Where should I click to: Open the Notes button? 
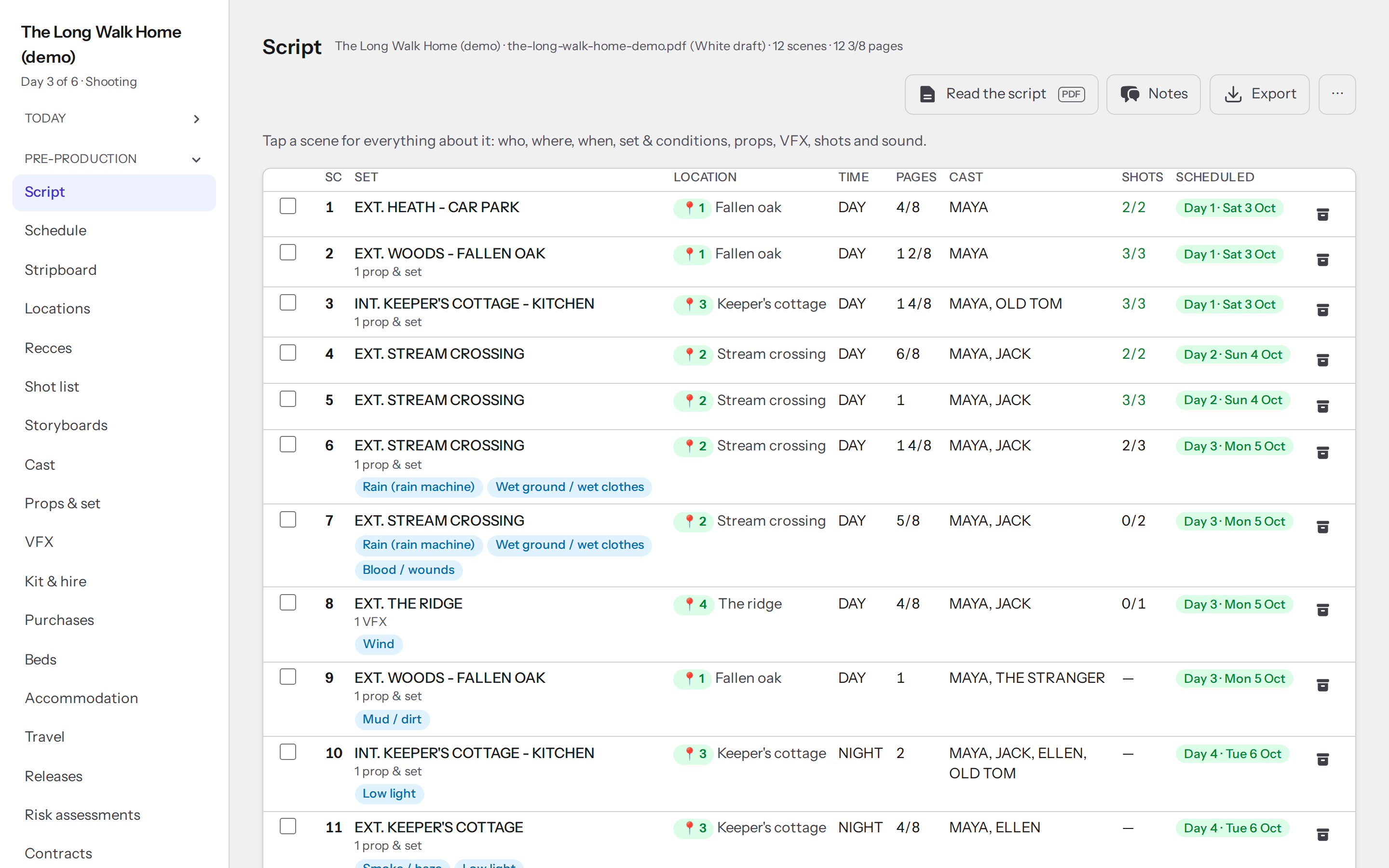coord(1153,94)
